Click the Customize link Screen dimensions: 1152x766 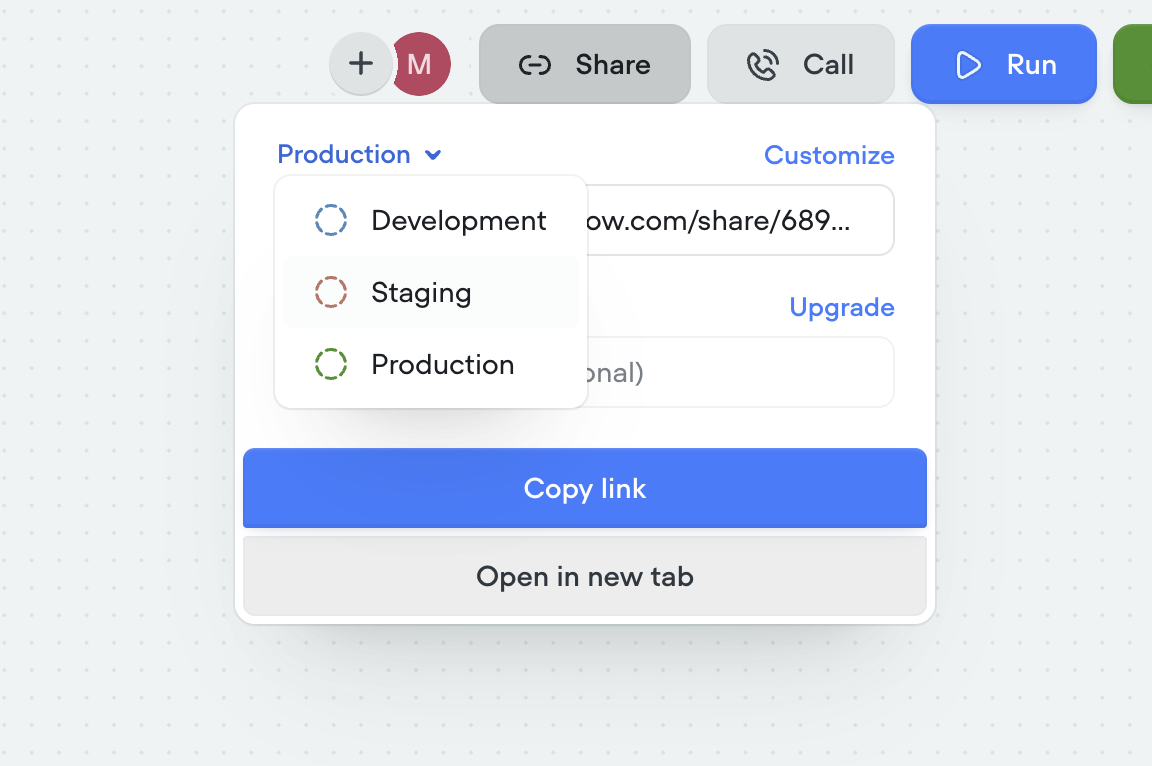tap(829, 155)
